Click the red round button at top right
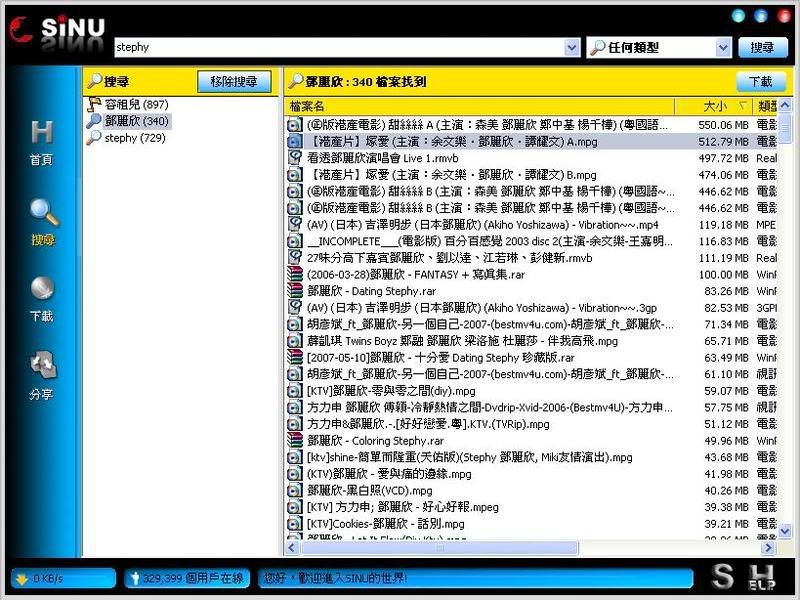 [784, 16]
